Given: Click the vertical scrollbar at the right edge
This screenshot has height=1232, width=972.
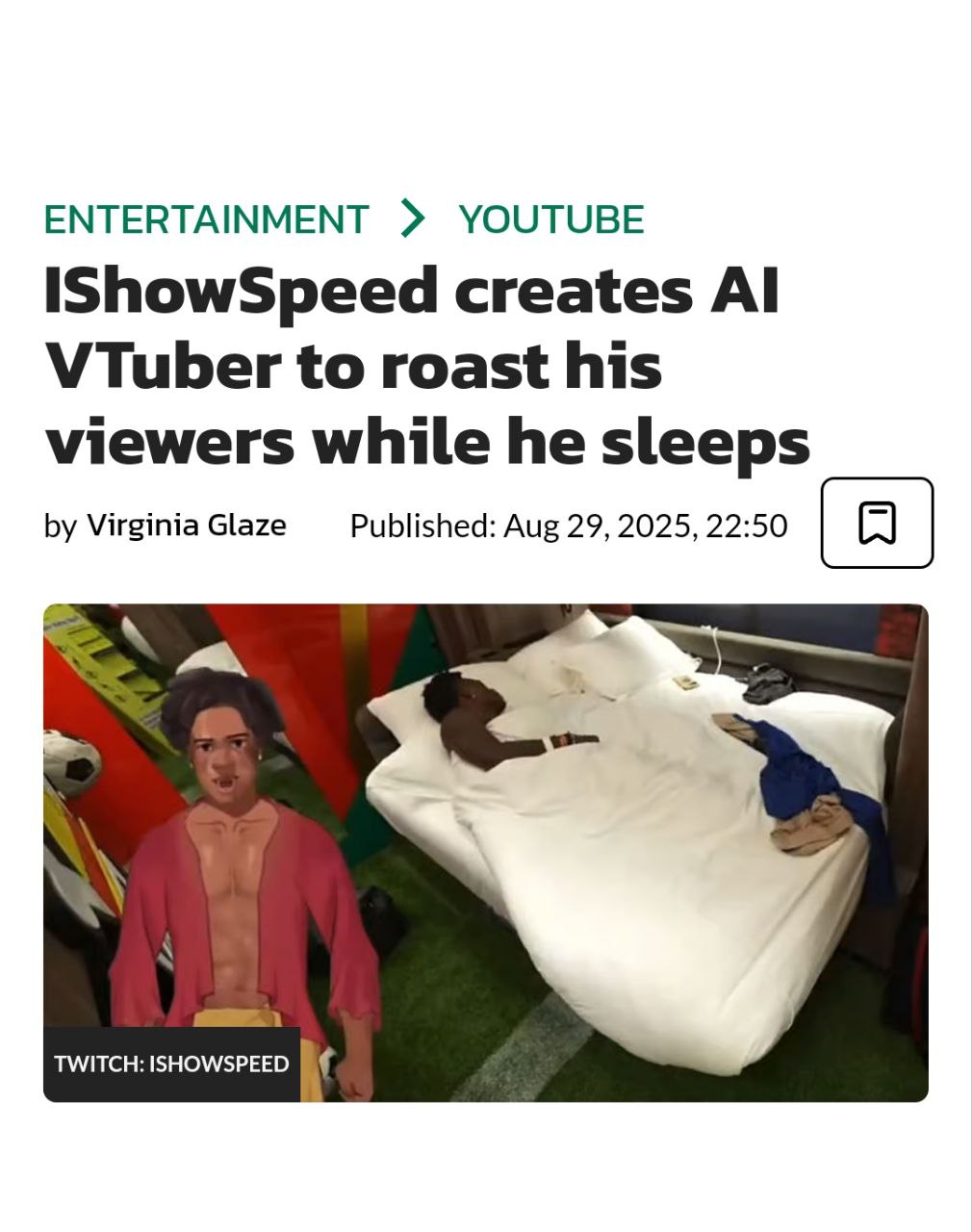Looking at the screenshot, I should click(970, 616).
